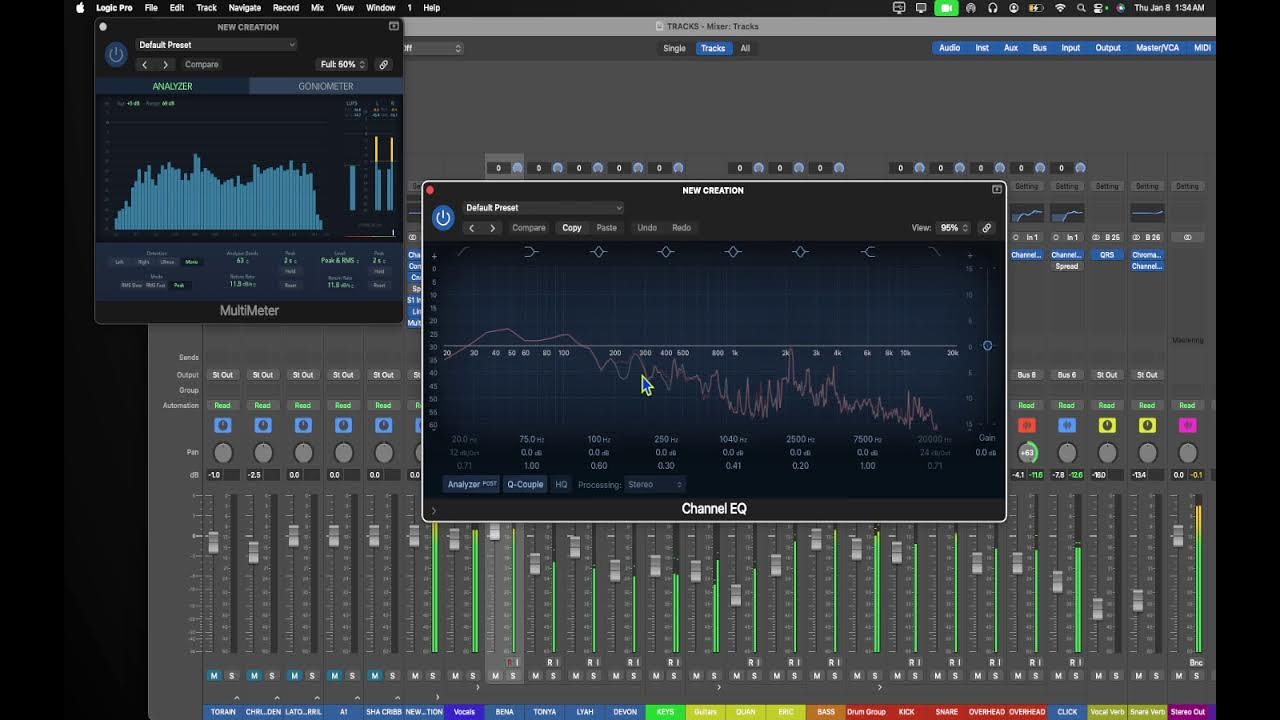
Task: Select the 1040 Hz bell band icon
Action: pyautogui.click(x=733, y=252)
